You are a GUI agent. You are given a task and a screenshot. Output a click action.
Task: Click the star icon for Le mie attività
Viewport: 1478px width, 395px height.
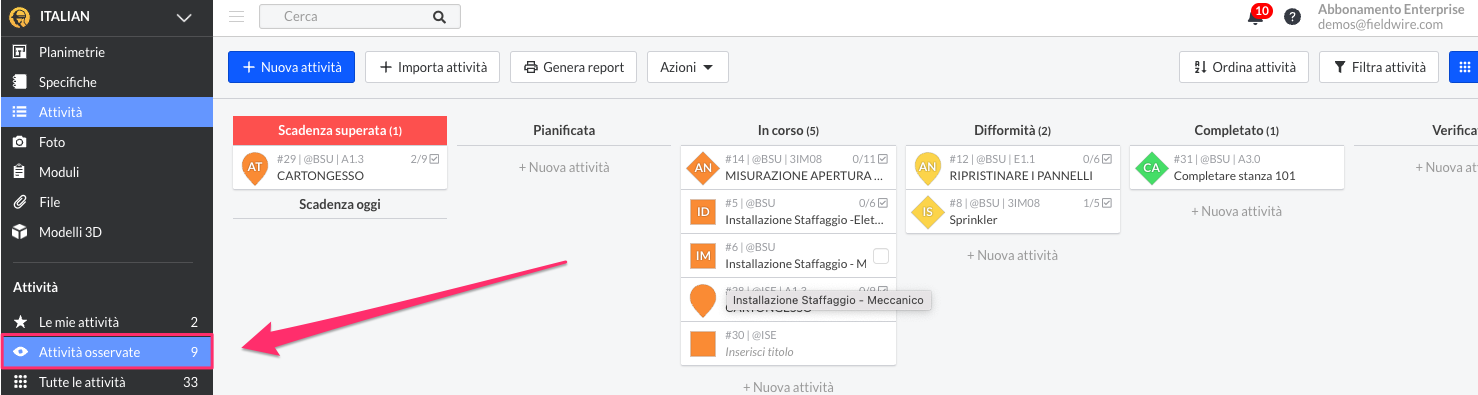19,322
